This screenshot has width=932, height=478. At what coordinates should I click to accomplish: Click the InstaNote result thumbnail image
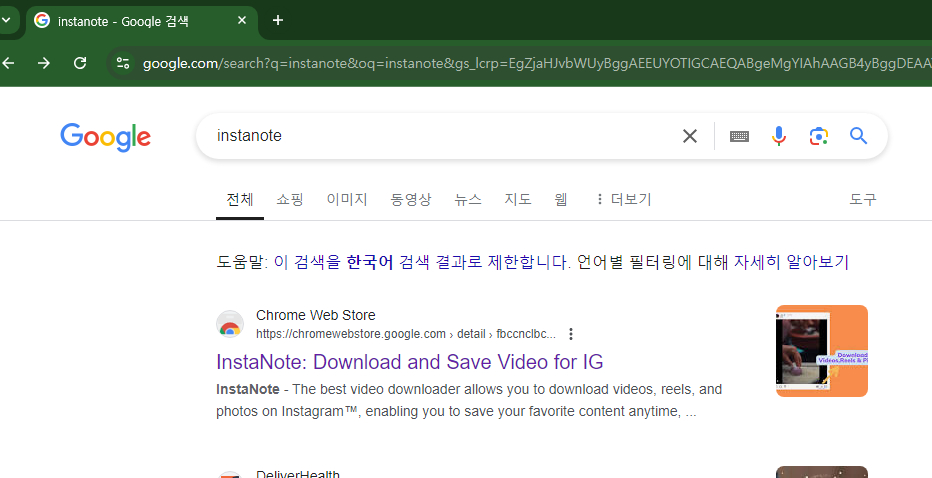[822, 351]
